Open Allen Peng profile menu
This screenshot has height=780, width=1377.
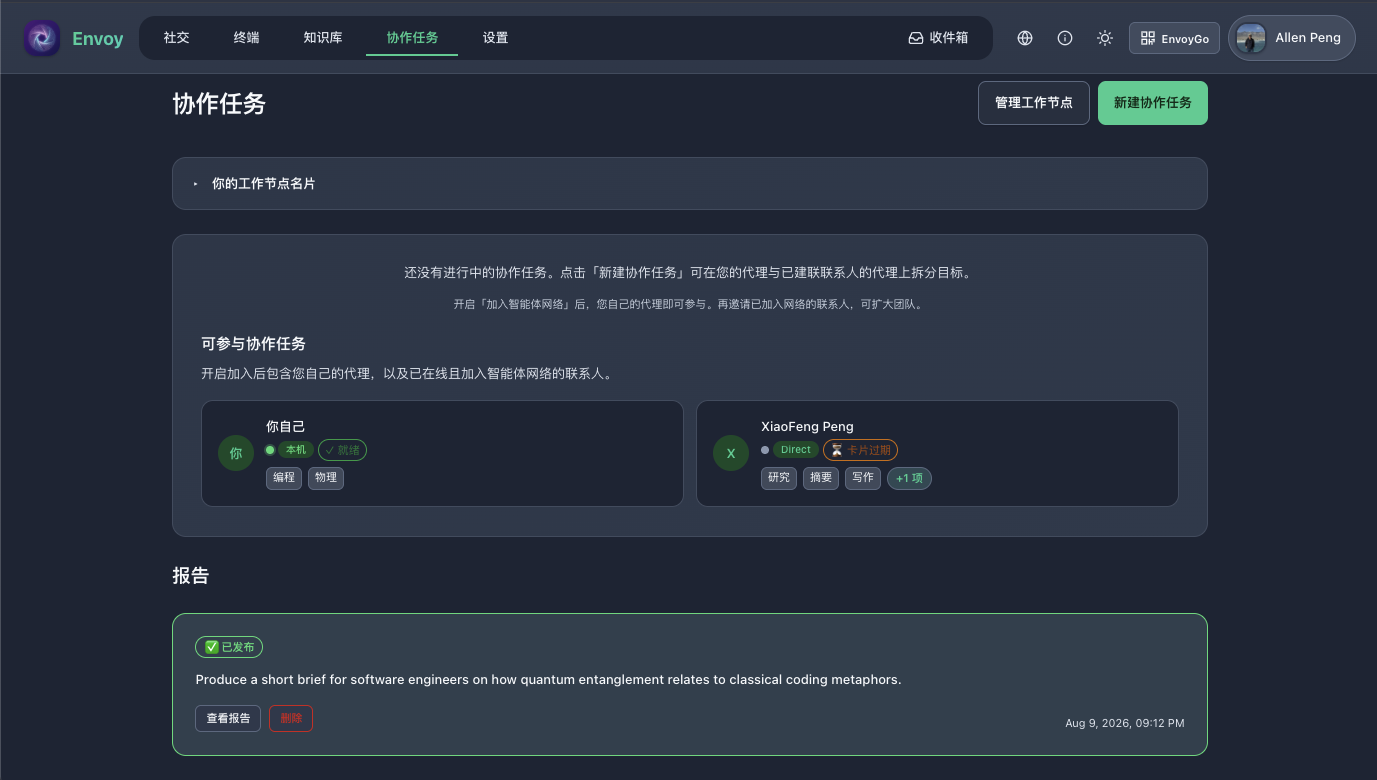point(1292,38)
